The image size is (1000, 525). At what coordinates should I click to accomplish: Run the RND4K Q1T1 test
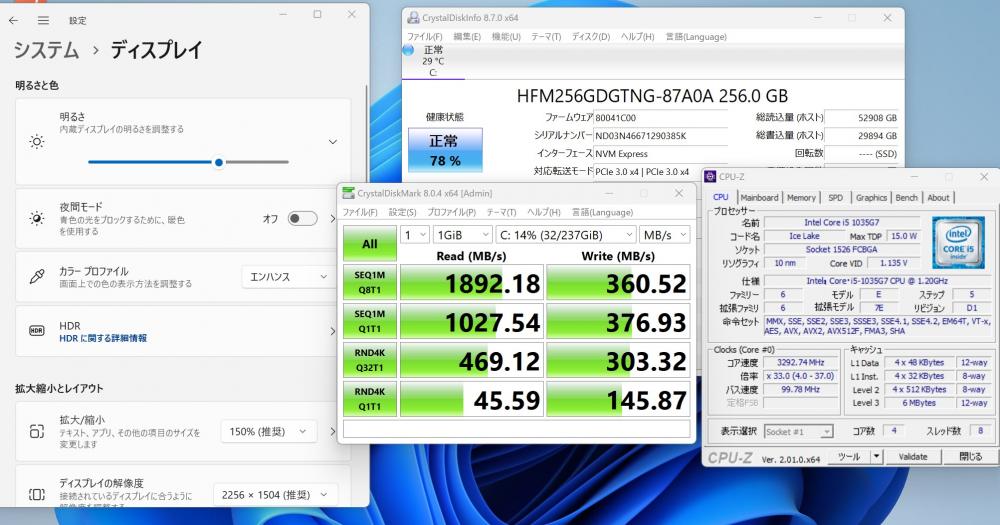(370, 399)
